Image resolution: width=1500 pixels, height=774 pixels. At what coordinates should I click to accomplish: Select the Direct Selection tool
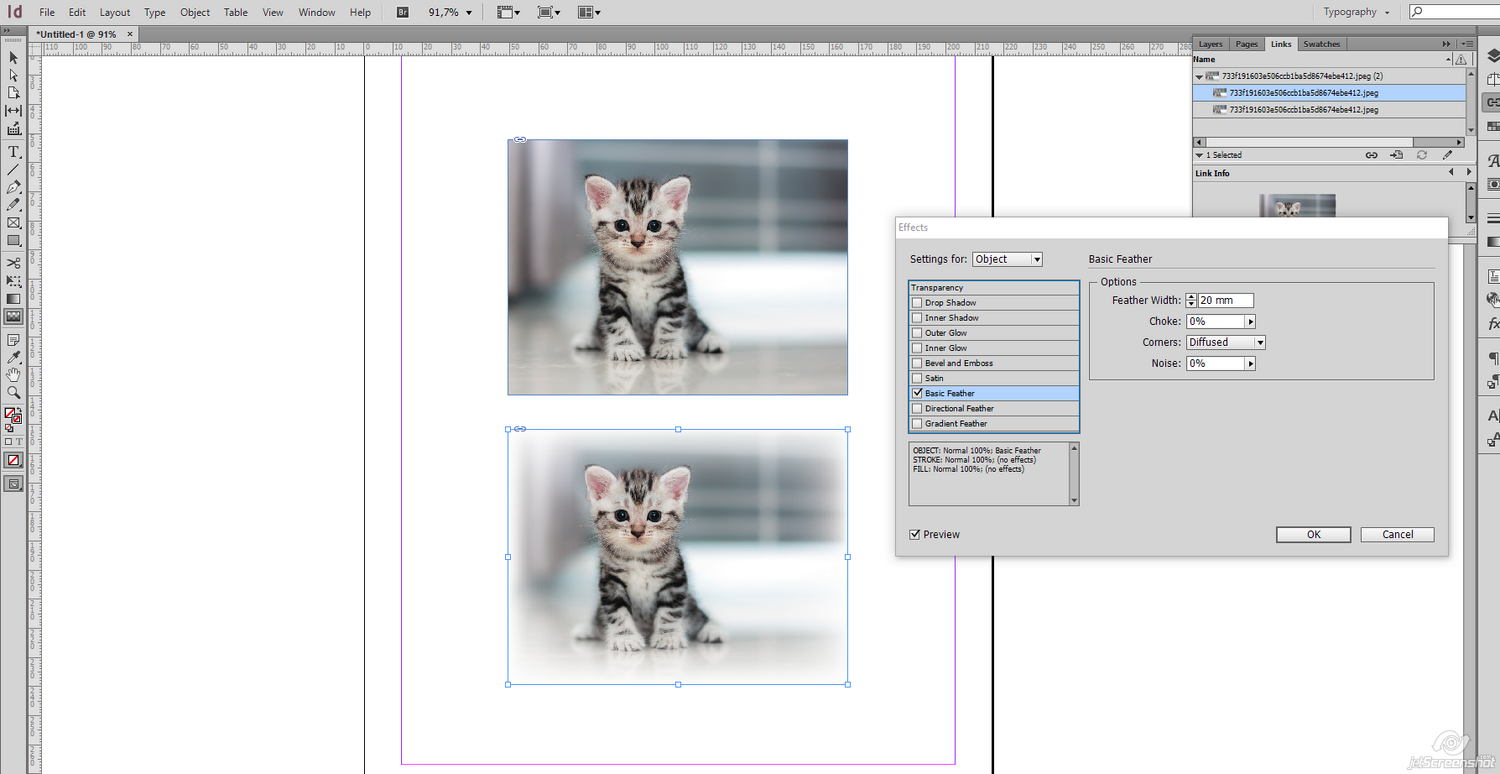(14, 75)
